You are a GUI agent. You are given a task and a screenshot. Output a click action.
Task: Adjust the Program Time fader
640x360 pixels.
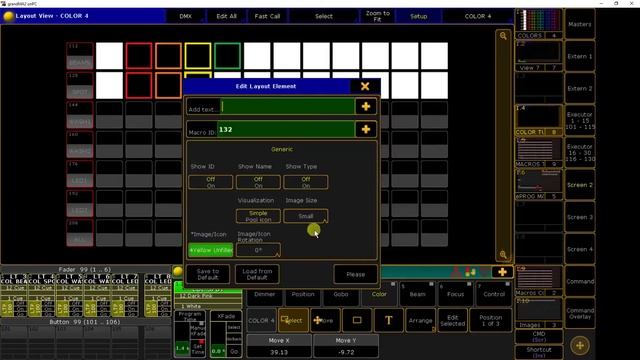pos(182,339)
